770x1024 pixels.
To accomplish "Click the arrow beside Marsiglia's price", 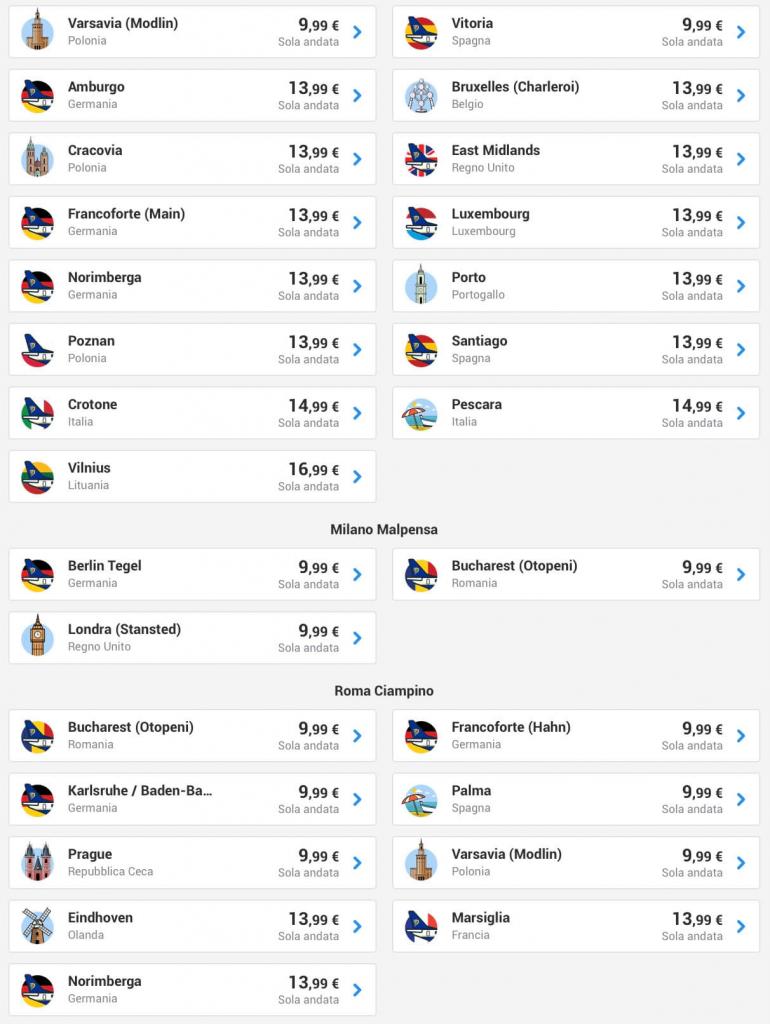I will 741,926.
